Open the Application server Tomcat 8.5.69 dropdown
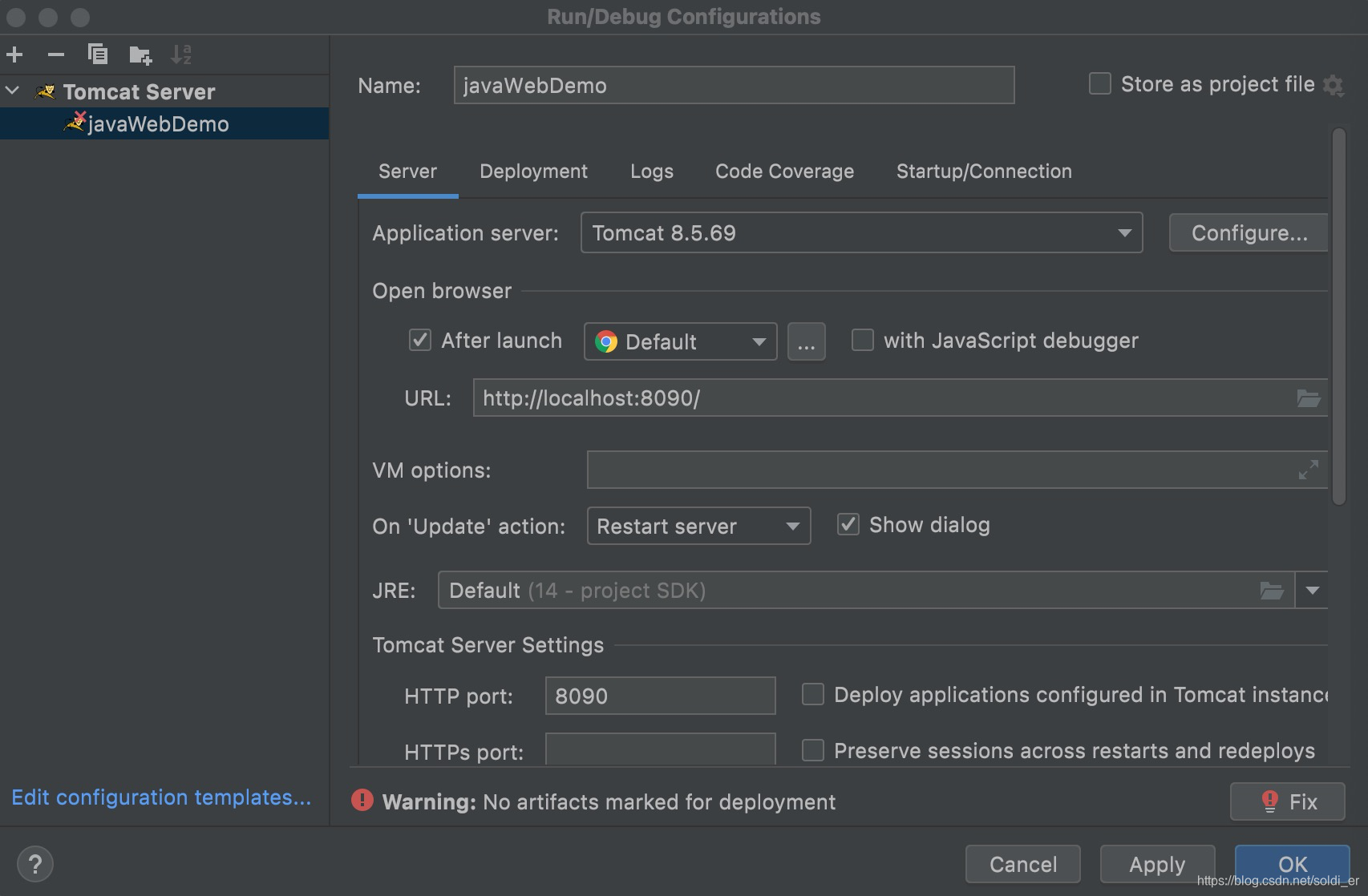 861,233
